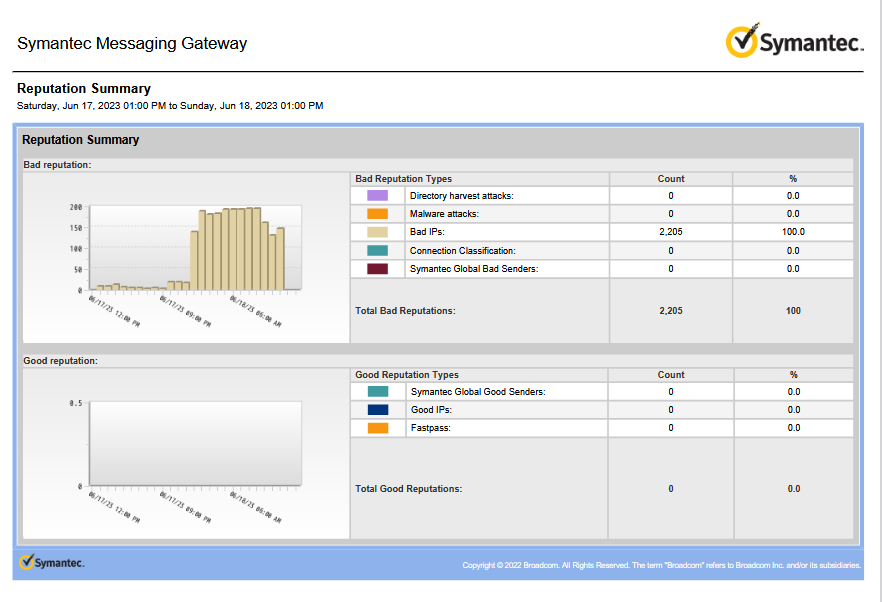Click the 'Good reputation:' section label
Image resolution: width=882 pixels, height=602 pixels.
pyautogui.click(x=60, y=361)
